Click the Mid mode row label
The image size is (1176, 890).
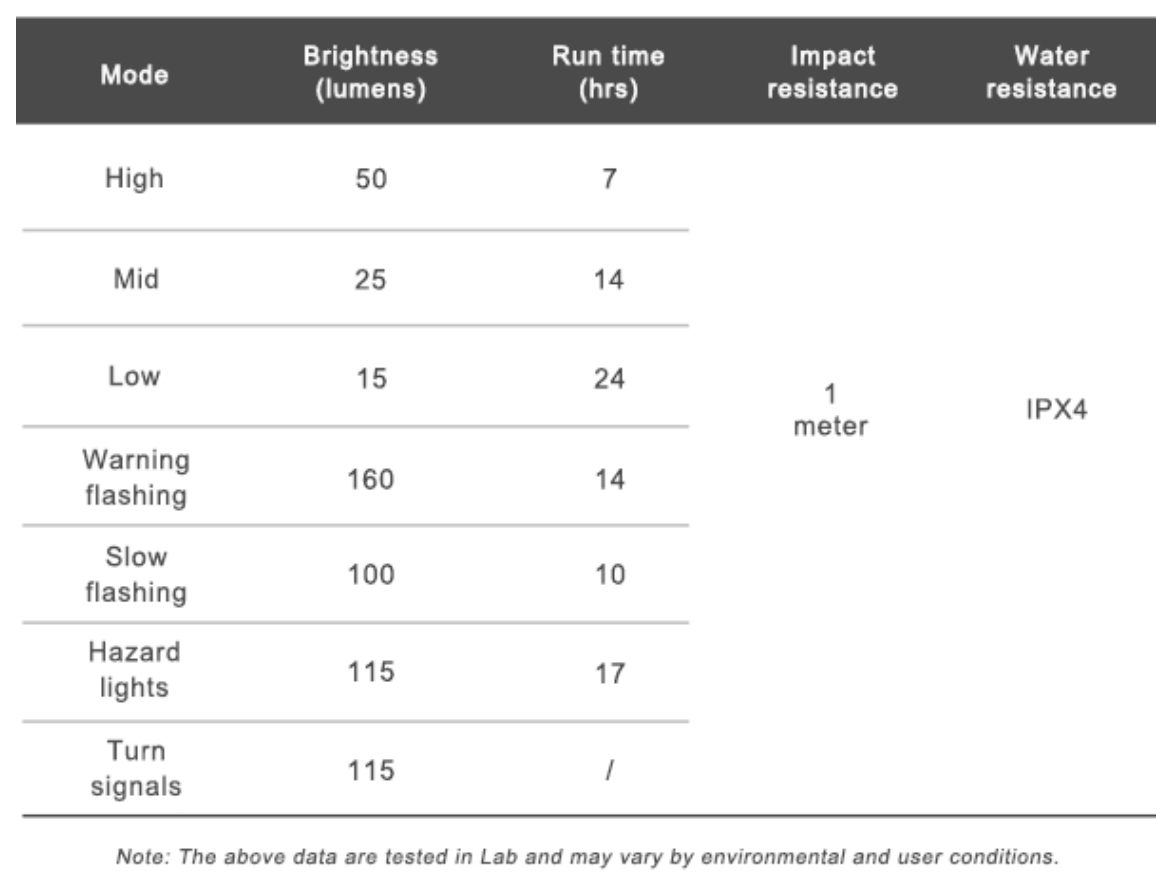[x=134, y=280]
